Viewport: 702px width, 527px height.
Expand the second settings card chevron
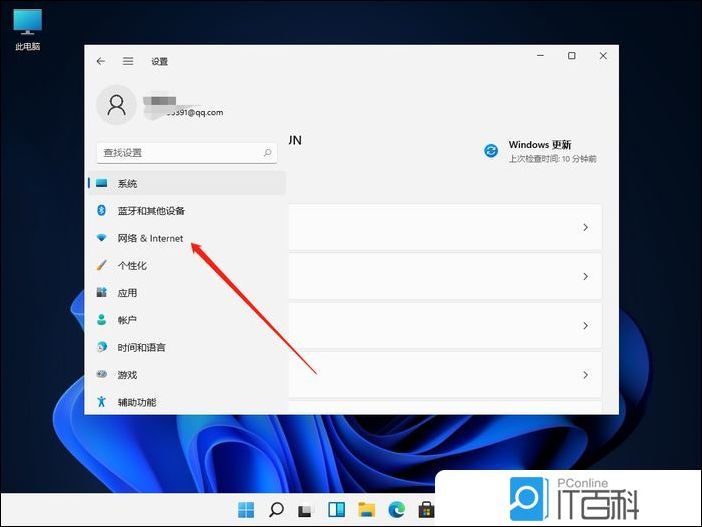pos(586,277)
